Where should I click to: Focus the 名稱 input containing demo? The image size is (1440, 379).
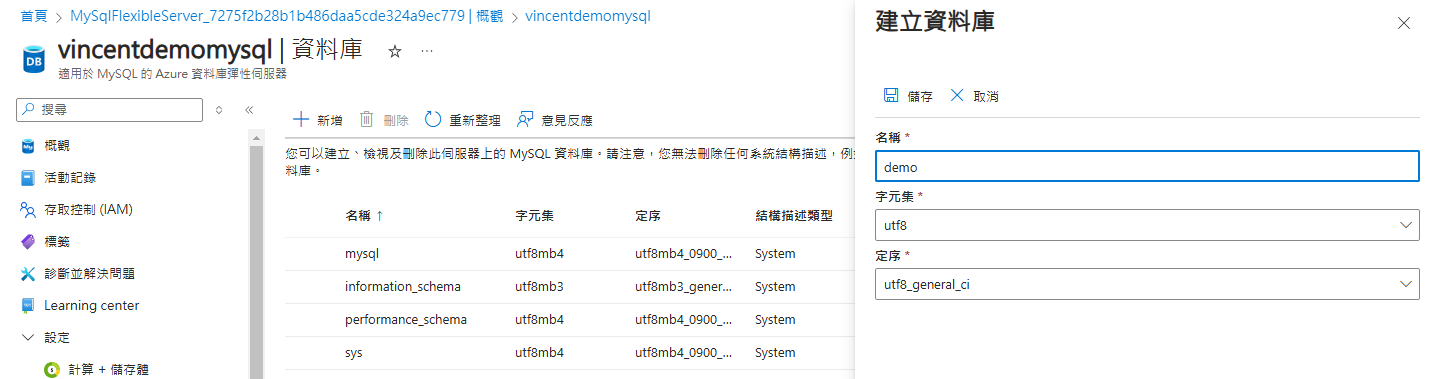pyautogui.click(x=1147, y=167)
